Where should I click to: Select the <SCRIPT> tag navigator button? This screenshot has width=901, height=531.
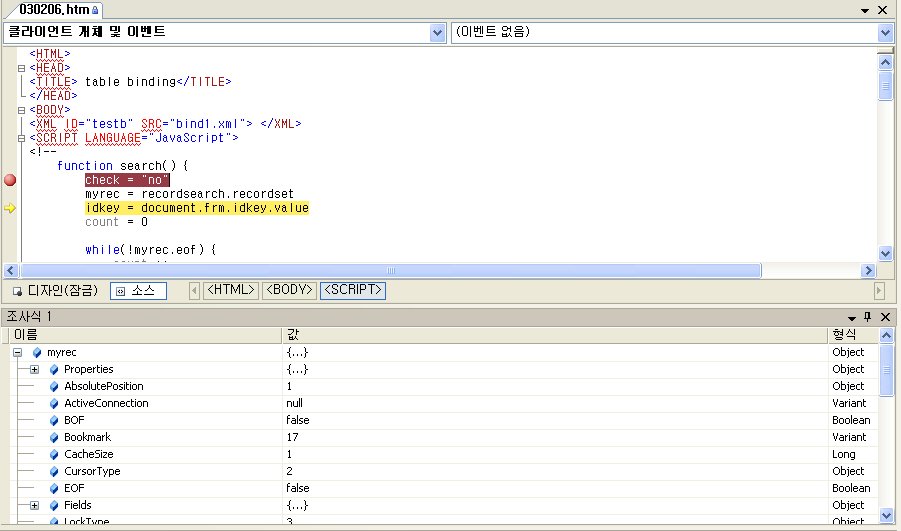tap(353, 290)
